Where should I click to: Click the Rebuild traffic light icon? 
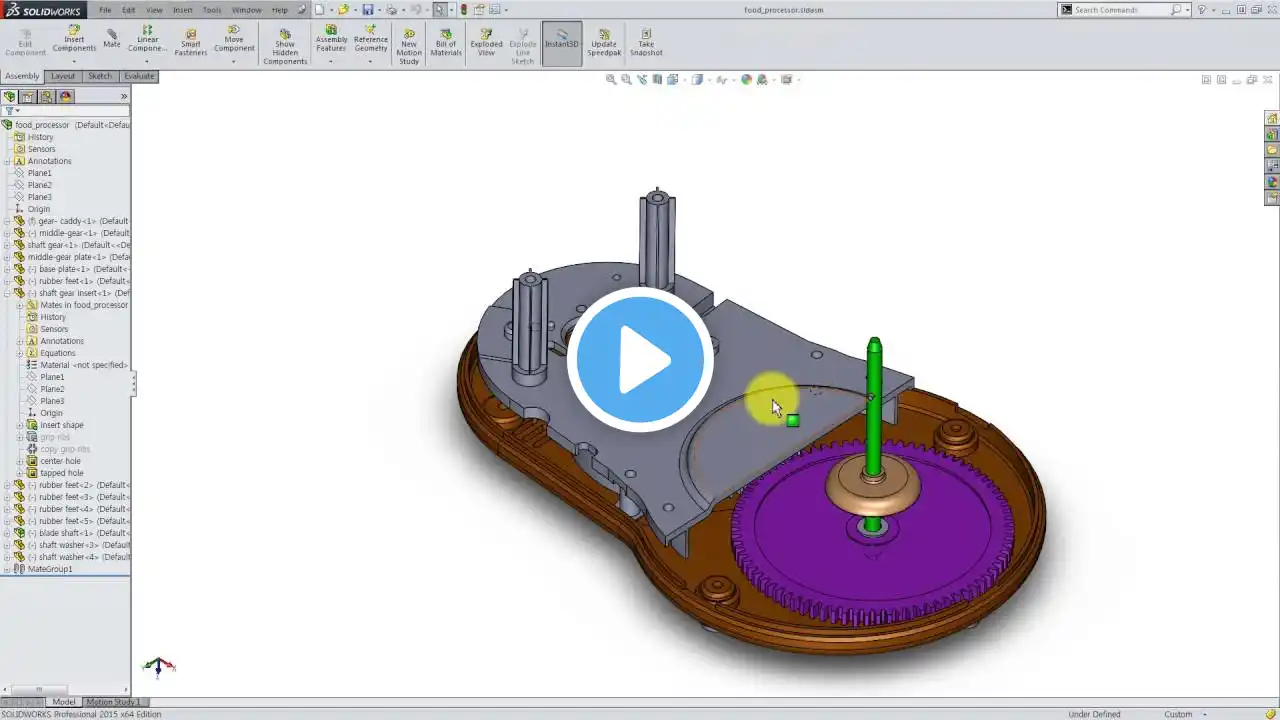tap(463, 9)
